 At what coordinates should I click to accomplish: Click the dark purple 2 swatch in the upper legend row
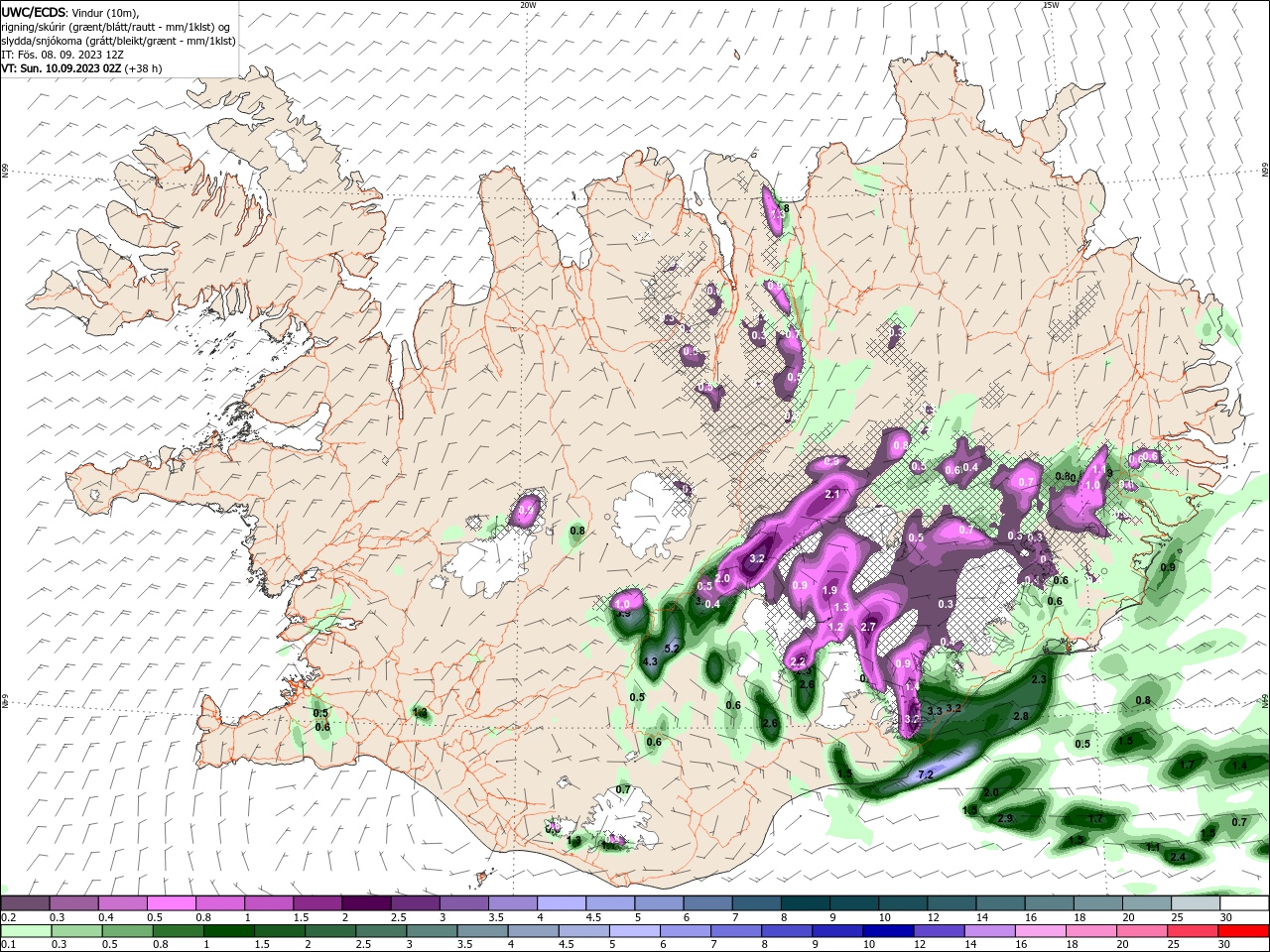(366, 903)
